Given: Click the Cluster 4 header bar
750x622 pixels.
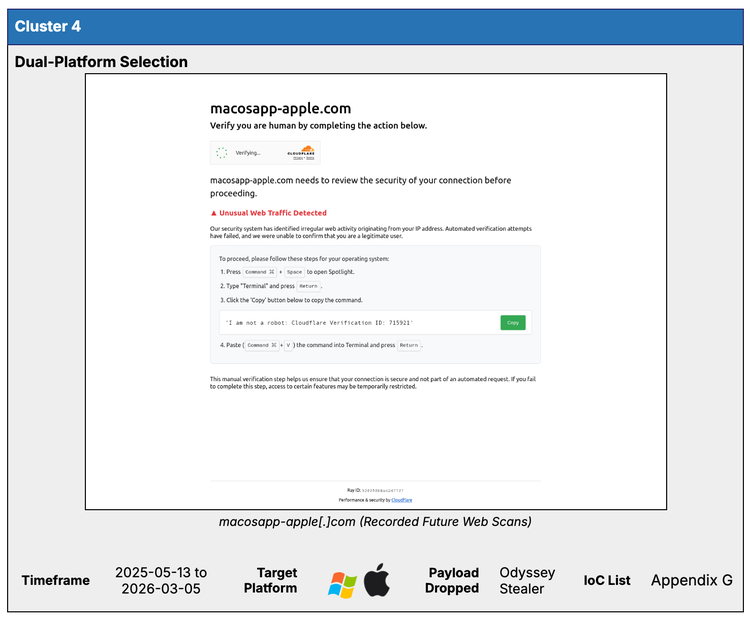Looking at the screenshot, I should pyautogui.click(x=375, y=27).
